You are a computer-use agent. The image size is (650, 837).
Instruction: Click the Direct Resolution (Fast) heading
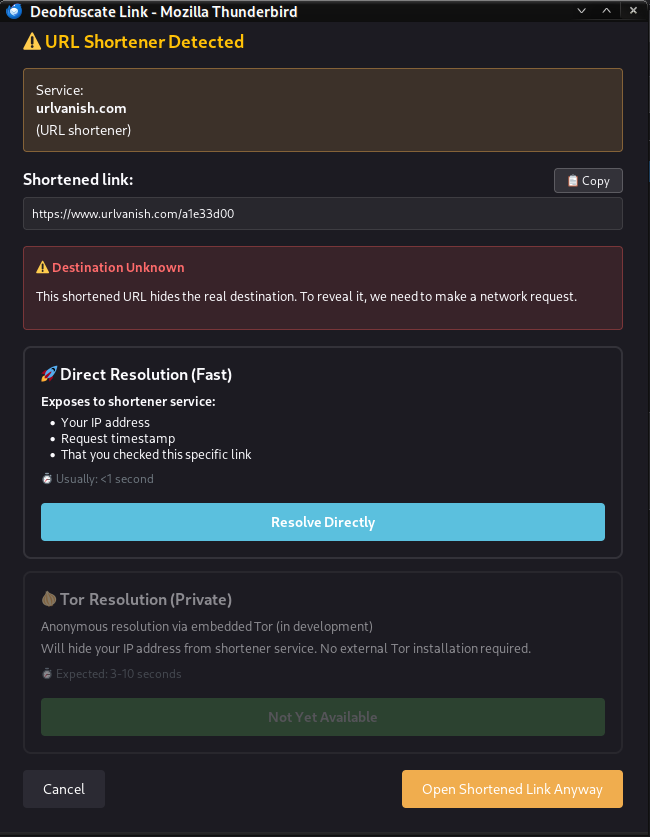pos(145,374)
